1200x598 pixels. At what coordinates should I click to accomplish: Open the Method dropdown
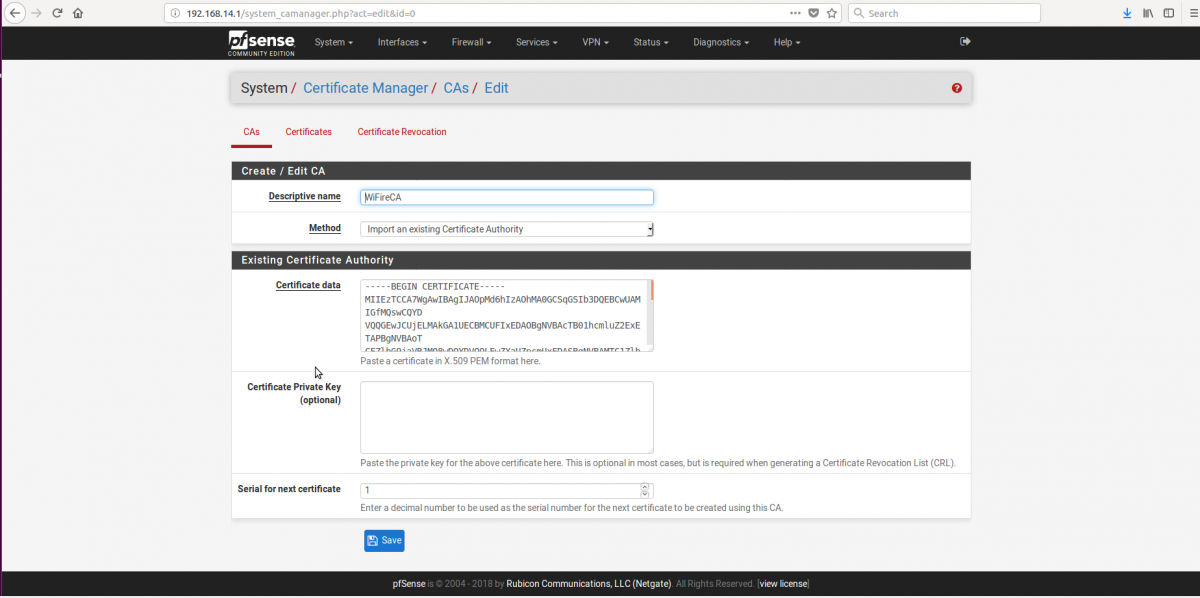(507, 229)
